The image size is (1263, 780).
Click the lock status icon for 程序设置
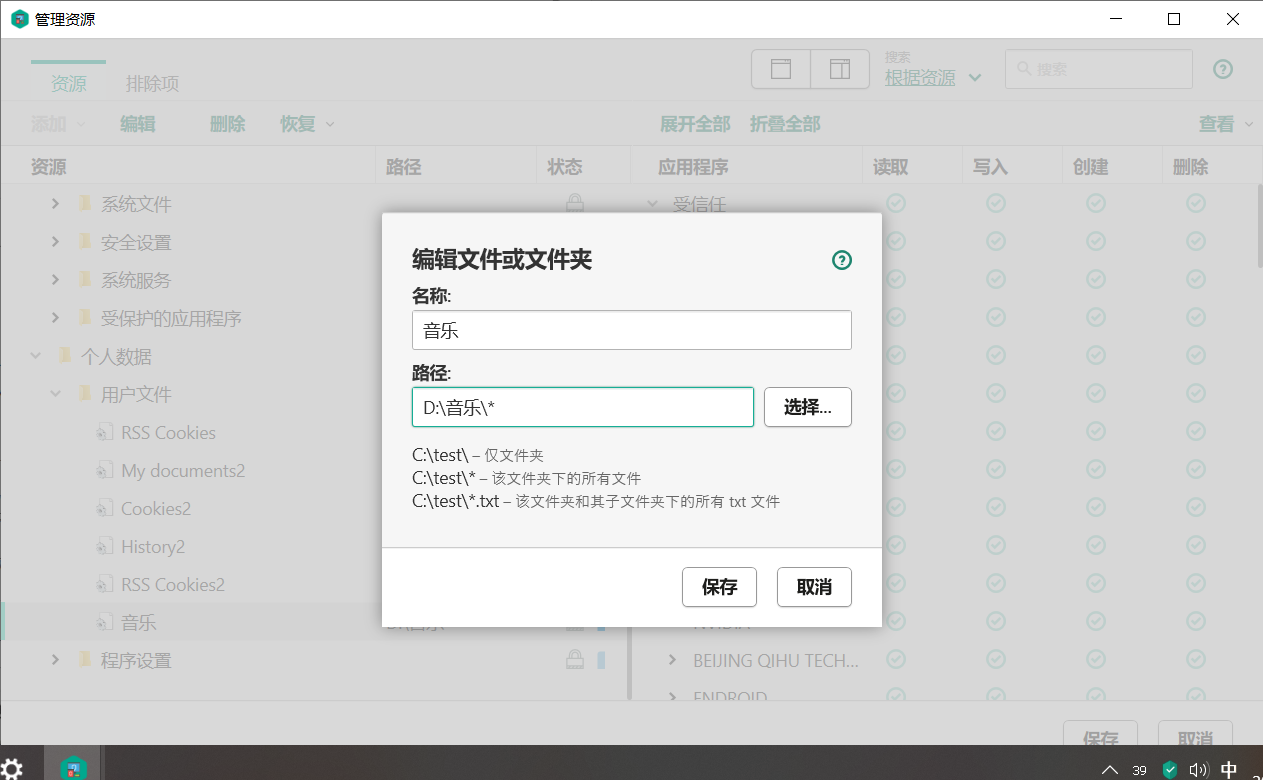click(575, 660)
